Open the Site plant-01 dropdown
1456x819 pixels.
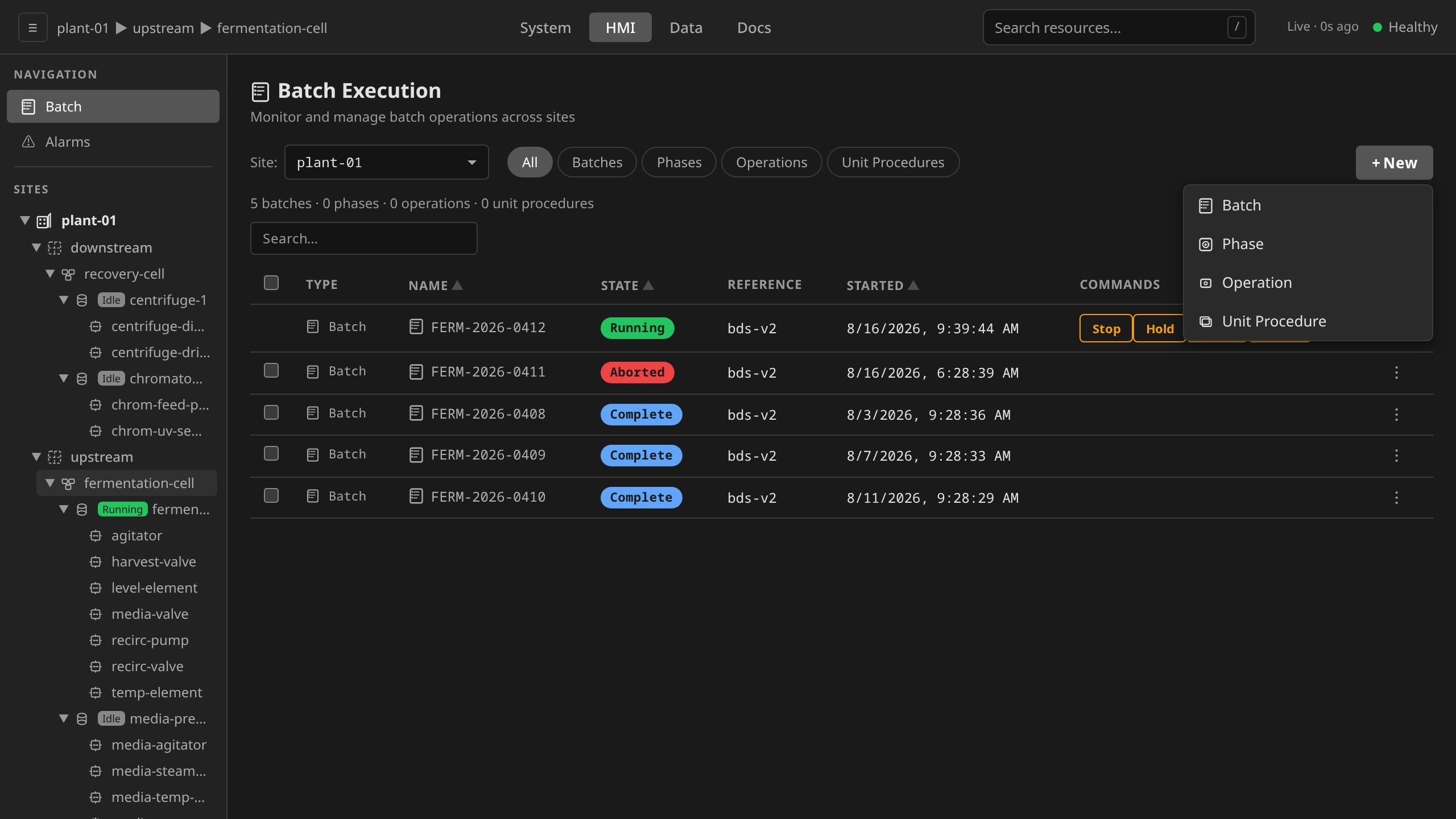tap(387, 162)
